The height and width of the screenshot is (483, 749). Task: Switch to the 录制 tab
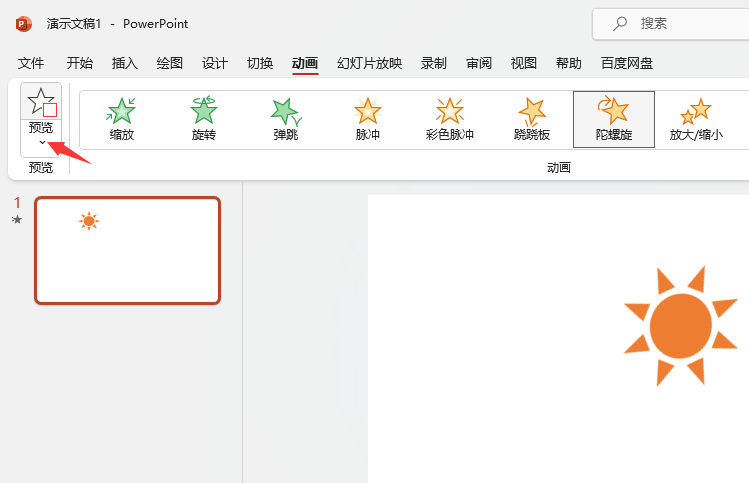coord(433,63)
